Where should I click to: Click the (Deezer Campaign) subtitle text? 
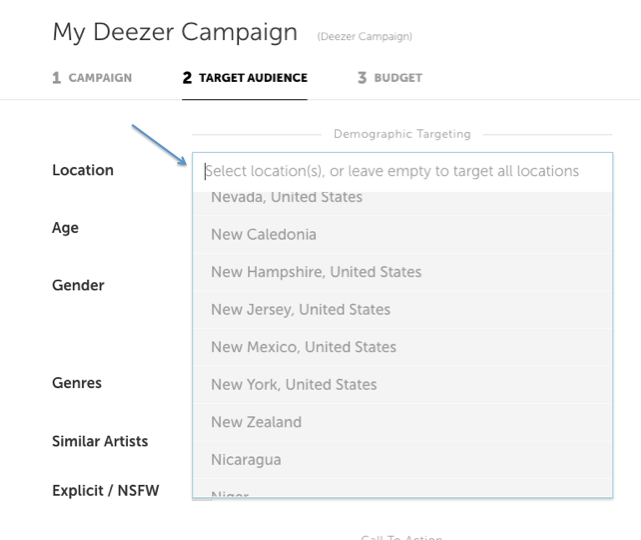[x=365, y=37]
